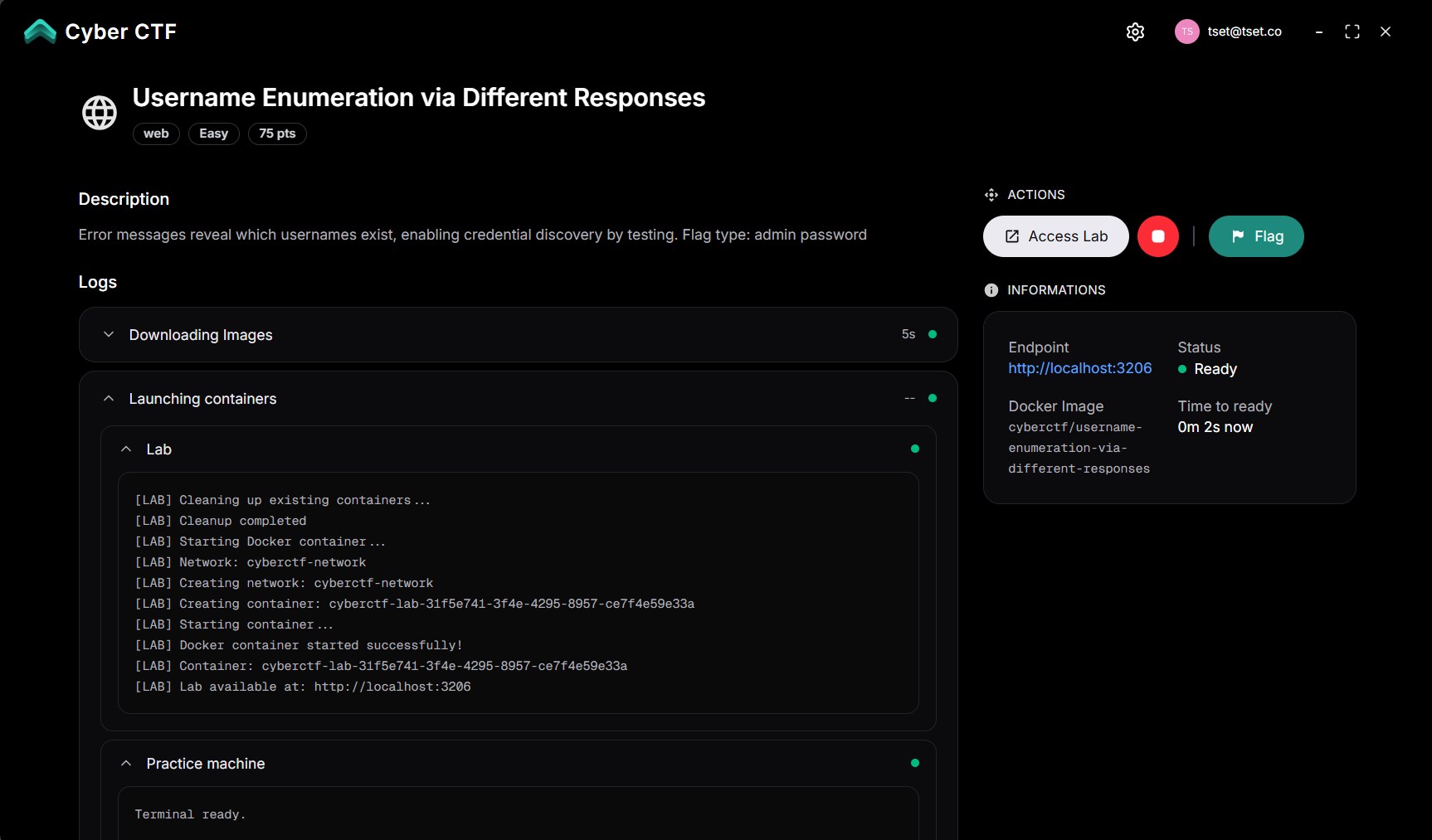
Task: Toggle fullscreen window mode icon
Action: coord(1352,32)
